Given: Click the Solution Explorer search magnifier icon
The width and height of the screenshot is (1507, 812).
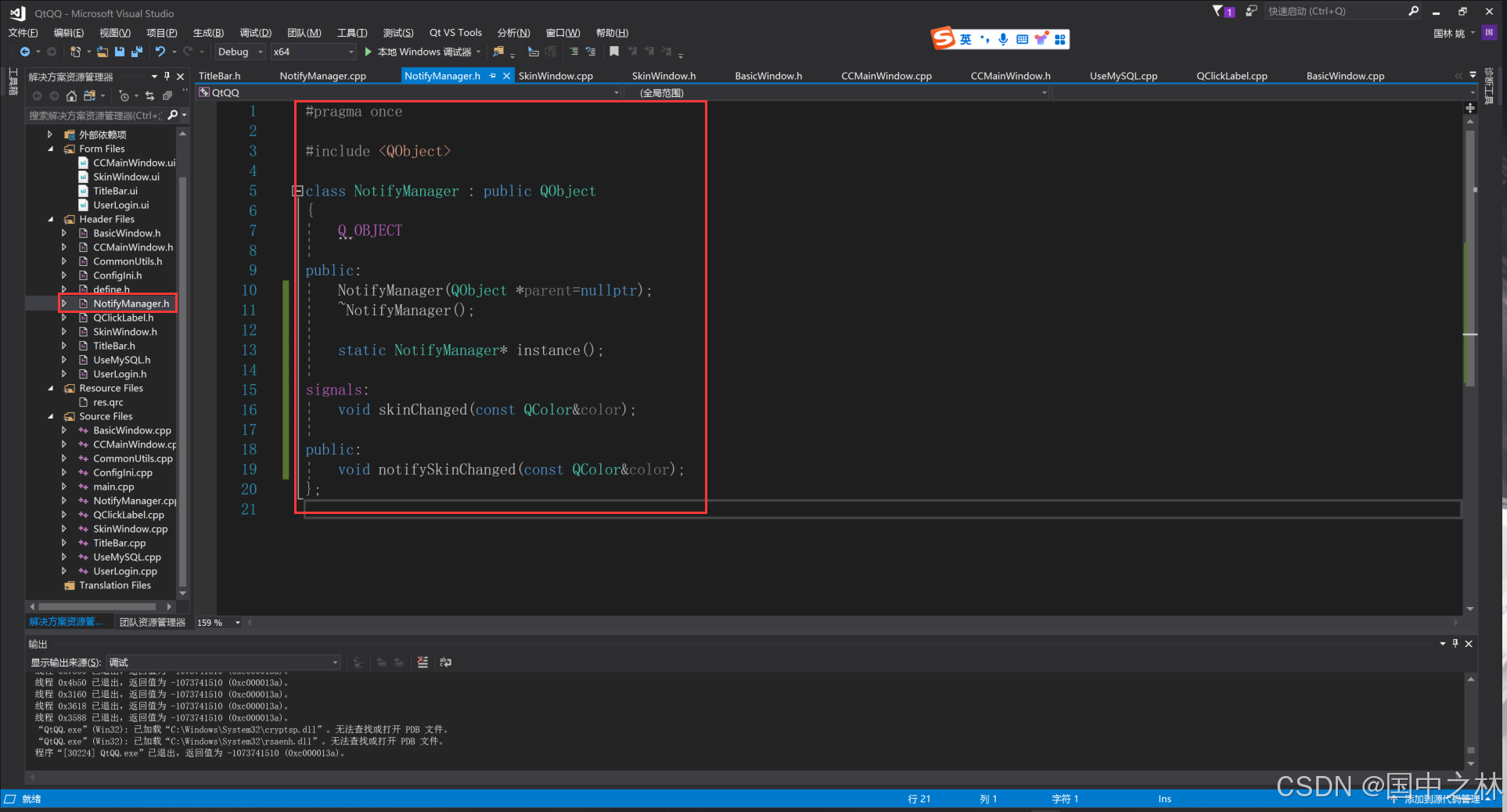Looking at the screenshot, I should [x=173, y=115].
